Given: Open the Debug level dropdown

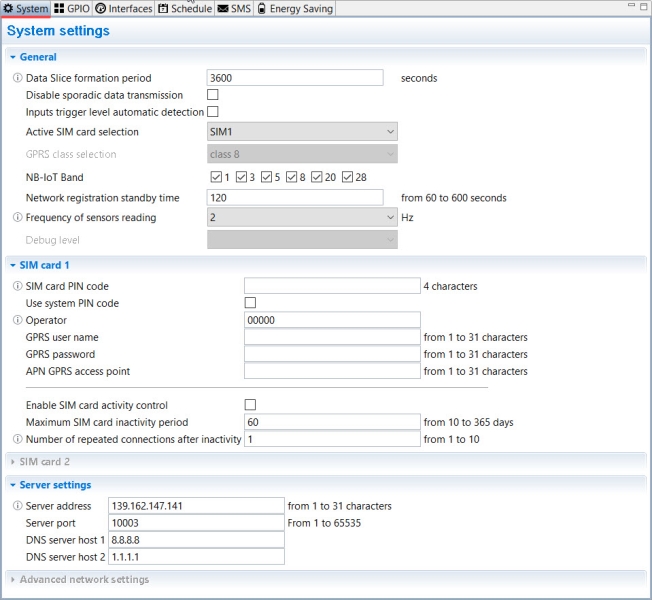Looking at the screenshot, I should (302, 240).
